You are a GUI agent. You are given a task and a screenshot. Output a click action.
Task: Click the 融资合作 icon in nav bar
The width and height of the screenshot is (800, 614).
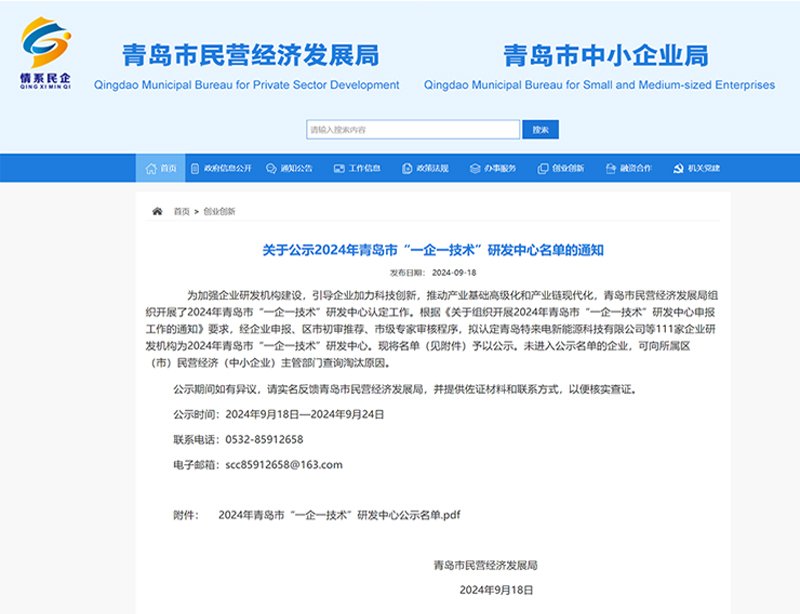click(x=610, y=168)
